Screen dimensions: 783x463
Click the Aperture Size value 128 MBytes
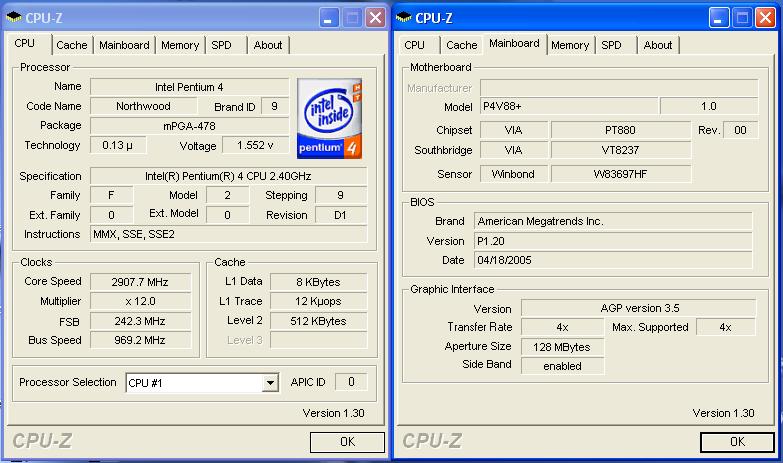point(562,347)
